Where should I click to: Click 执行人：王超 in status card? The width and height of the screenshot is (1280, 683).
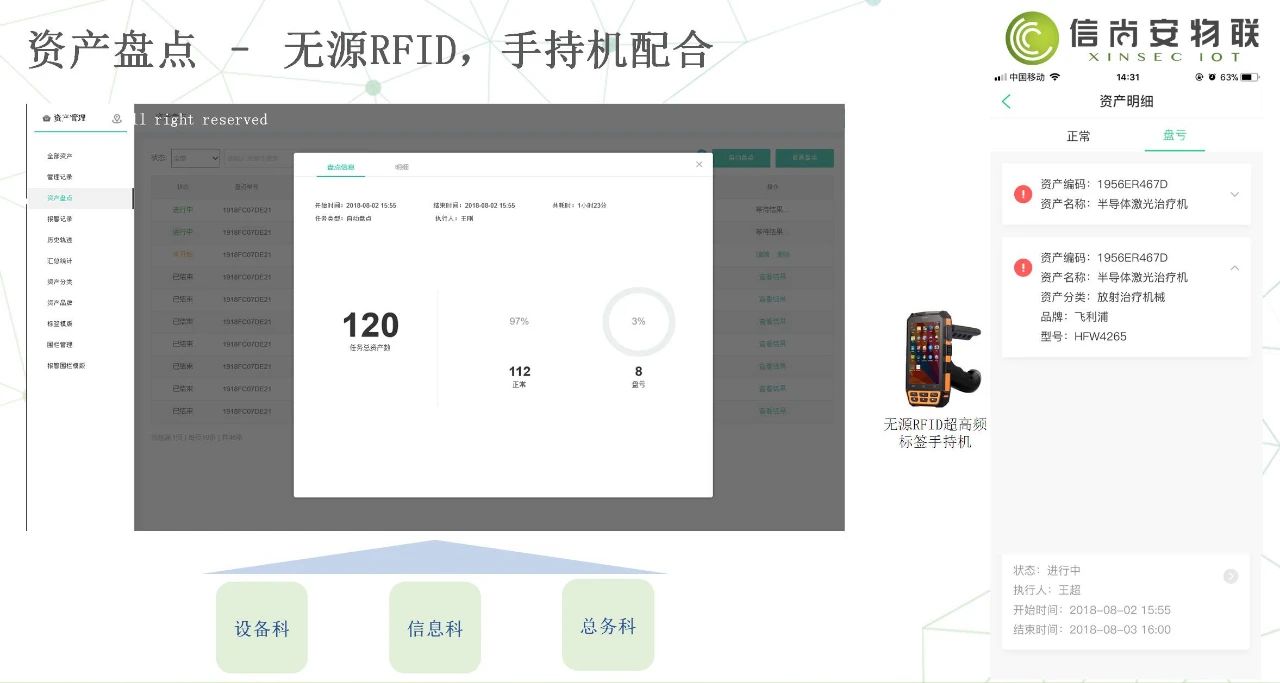pos(1047,590)
